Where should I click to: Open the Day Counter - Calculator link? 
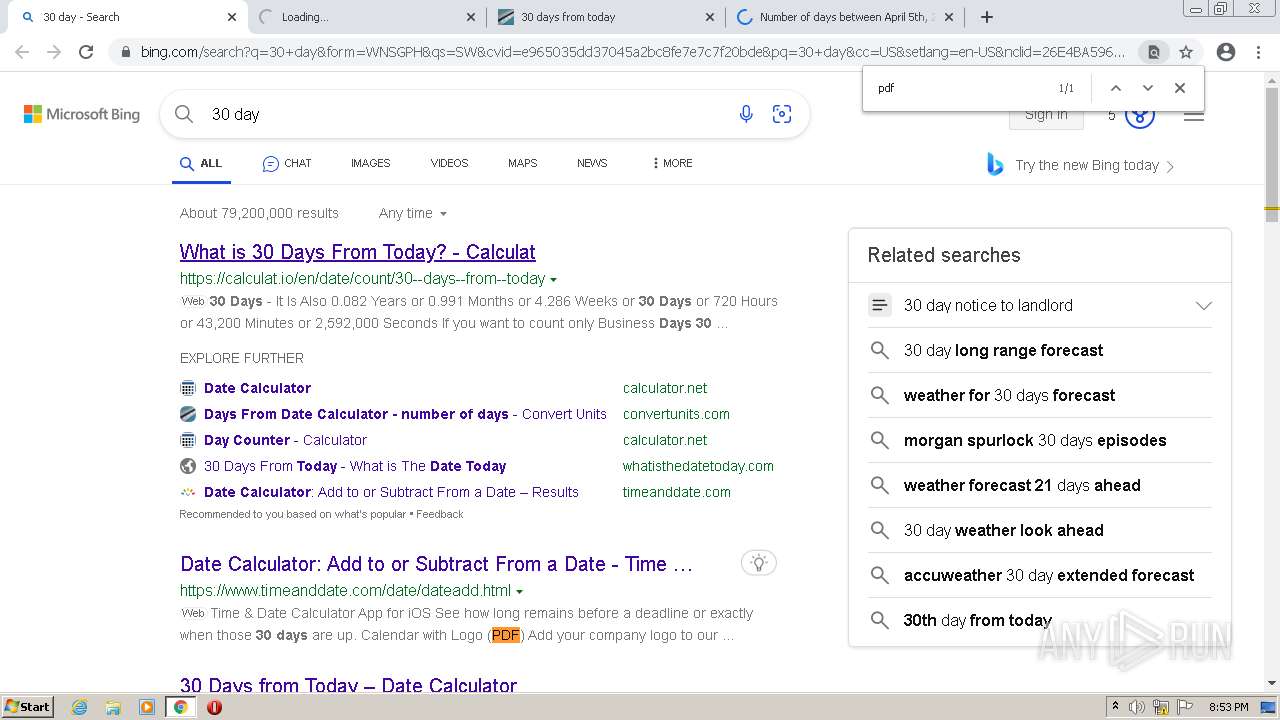pos(285,440)
